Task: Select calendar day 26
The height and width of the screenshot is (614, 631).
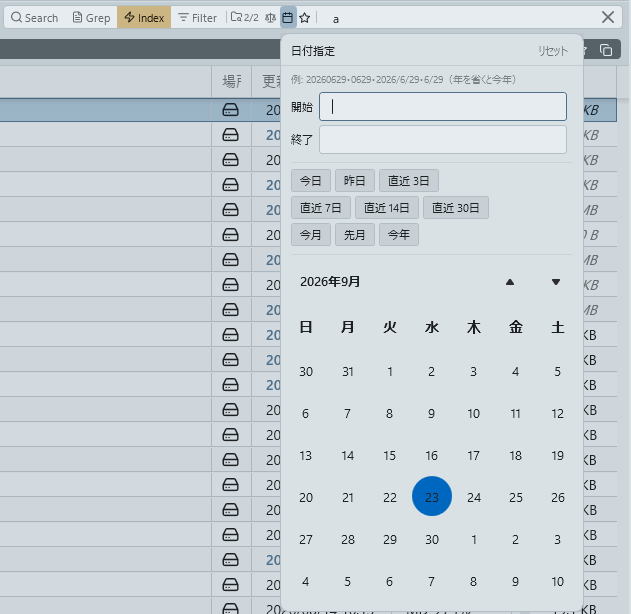Action: click(557, 498)
